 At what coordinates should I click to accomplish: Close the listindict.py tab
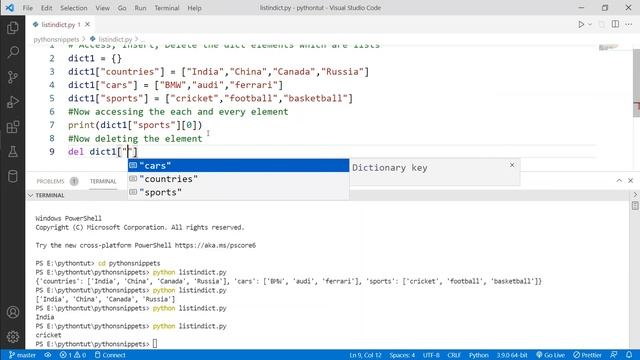87,24
